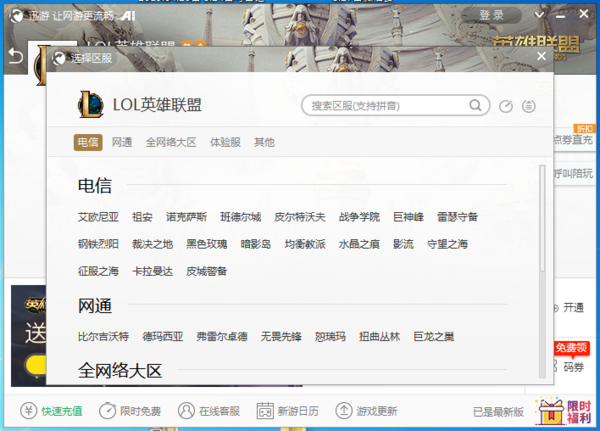This screenshot has height=431, width=600.
Task: Click 已是最新版 status text
Action: pos(498,412)
